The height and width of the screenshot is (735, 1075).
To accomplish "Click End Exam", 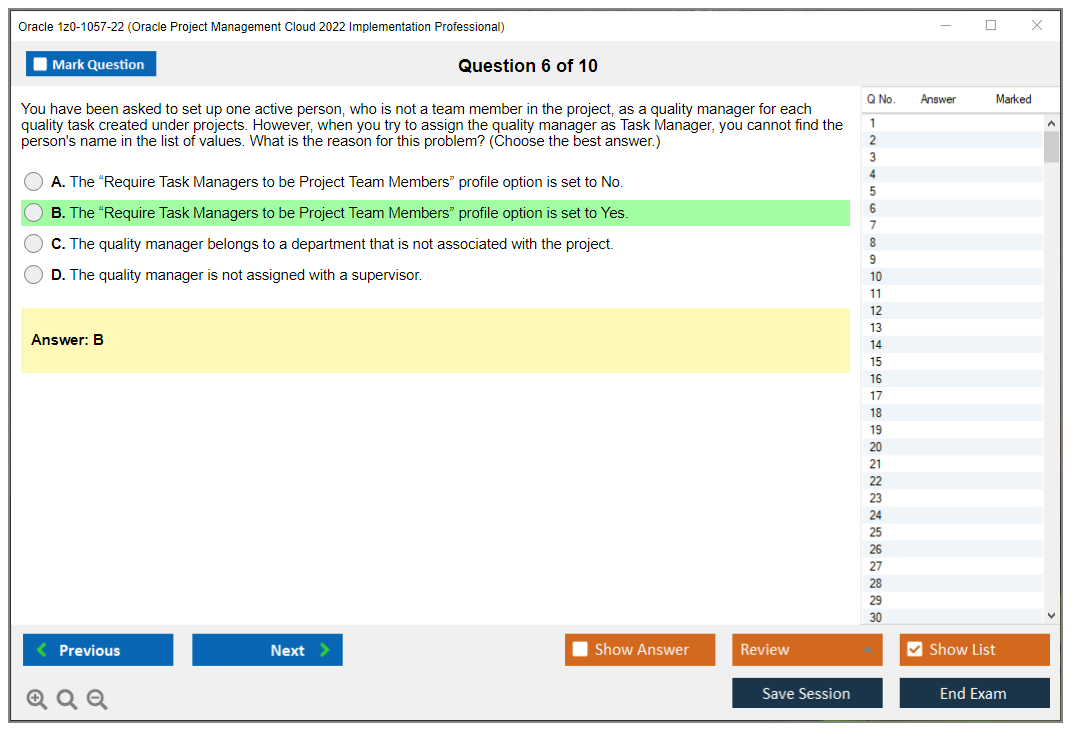I will tap(974, 692).
